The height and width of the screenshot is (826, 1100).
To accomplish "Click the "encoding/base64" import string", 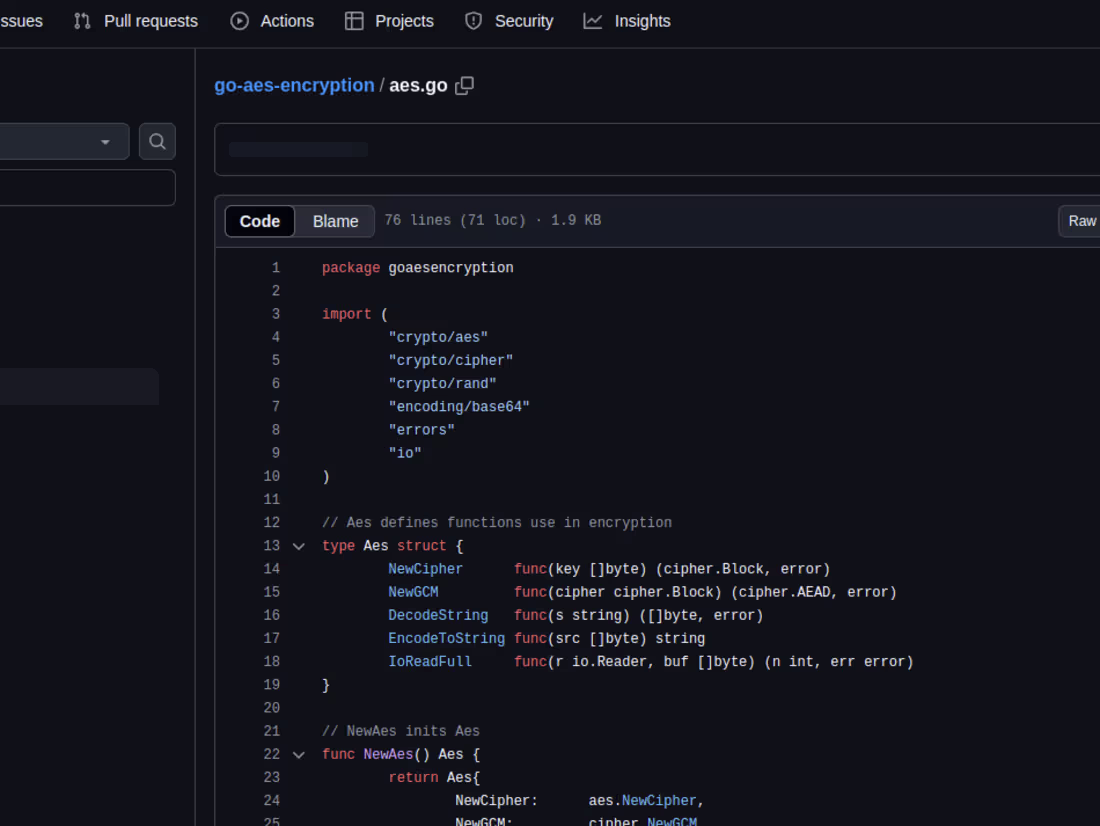I will pos(459,407).
